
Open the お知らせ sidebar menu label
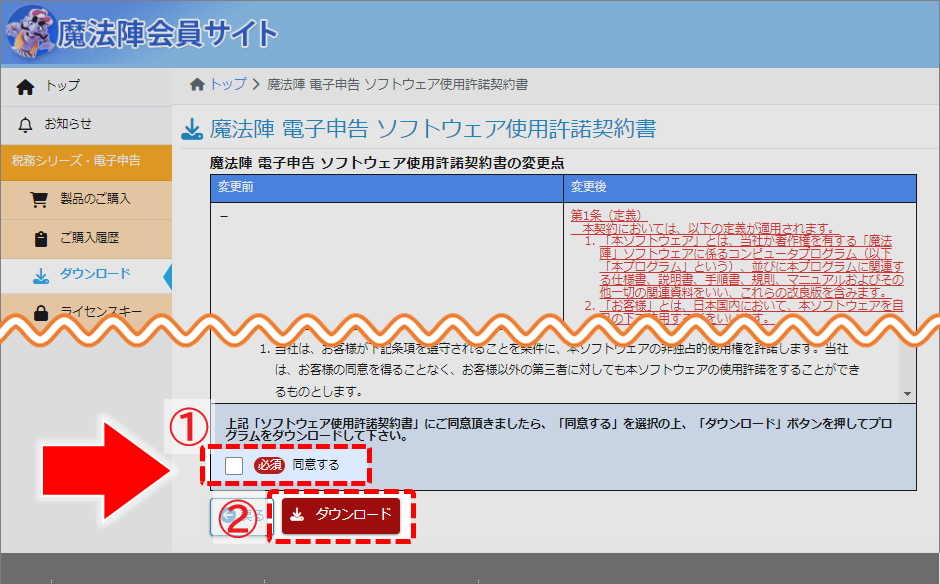(x=68, y=124)
